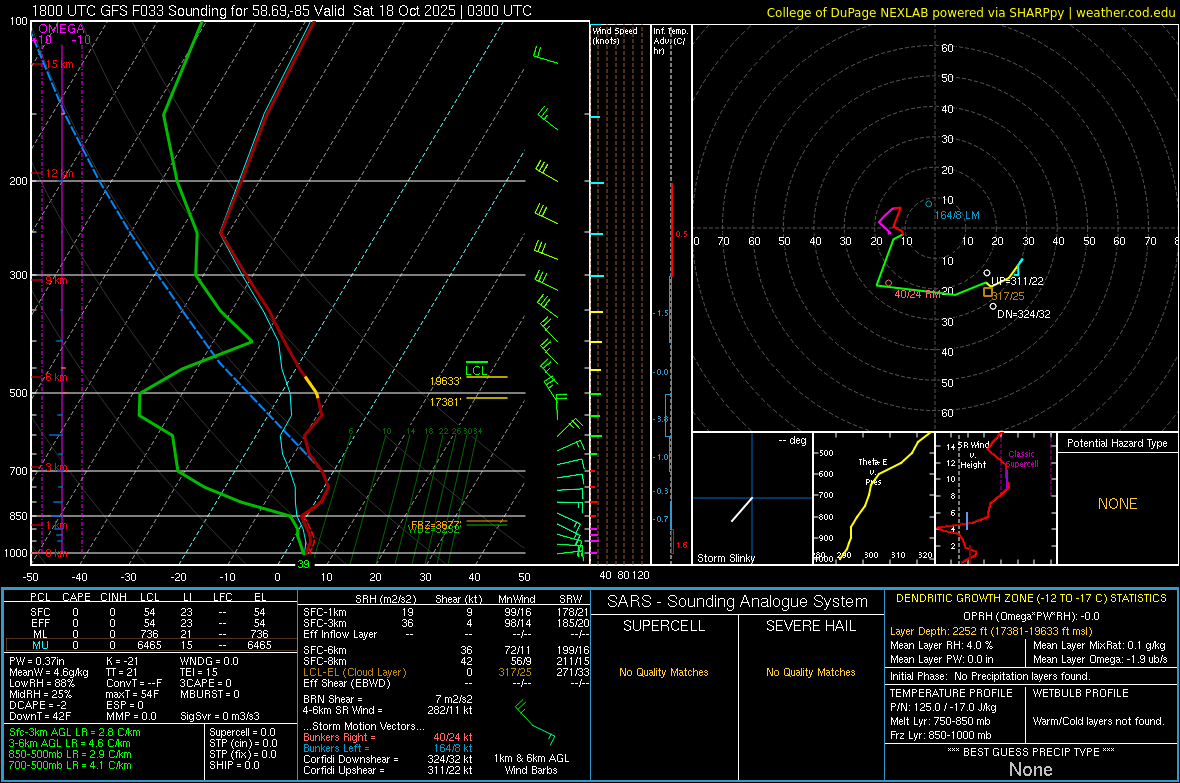1180x783 pixels.
Task: Click the Sfc-3km AGL LR lapse rate line
Action: [x=75, y=732]
